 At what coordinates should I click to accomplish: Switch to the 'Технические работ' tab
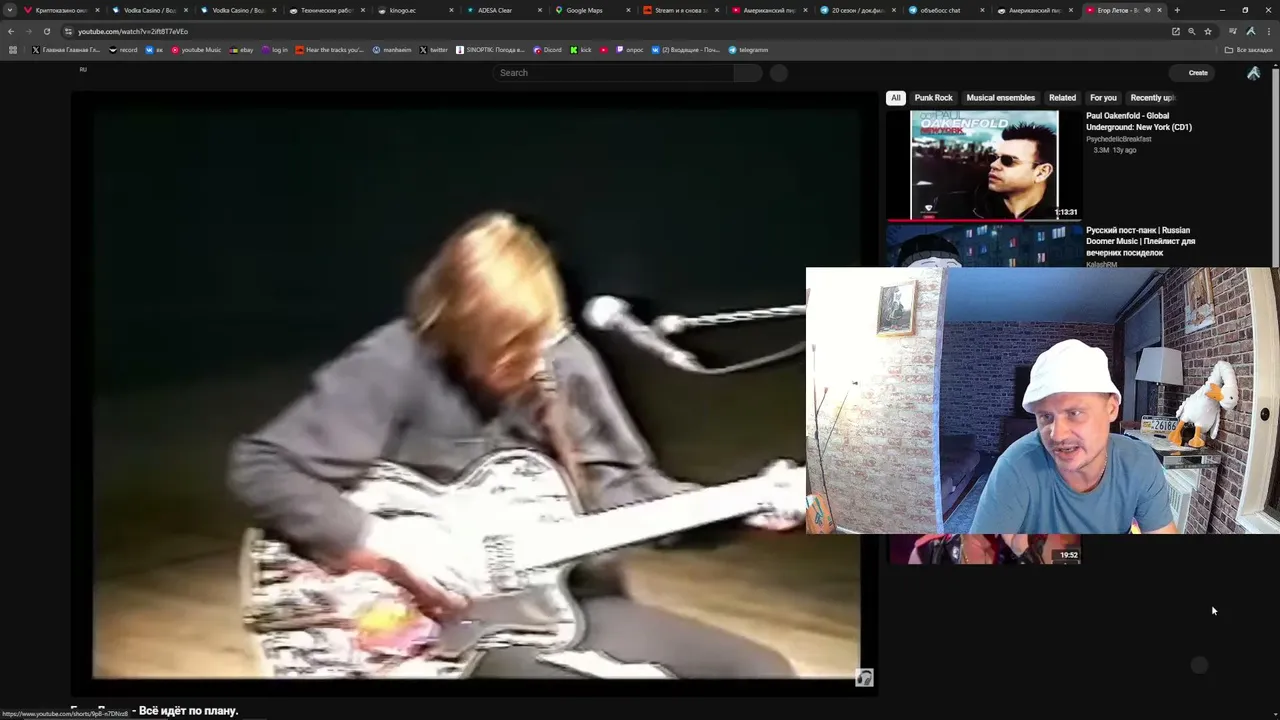[x=326, y=10]
